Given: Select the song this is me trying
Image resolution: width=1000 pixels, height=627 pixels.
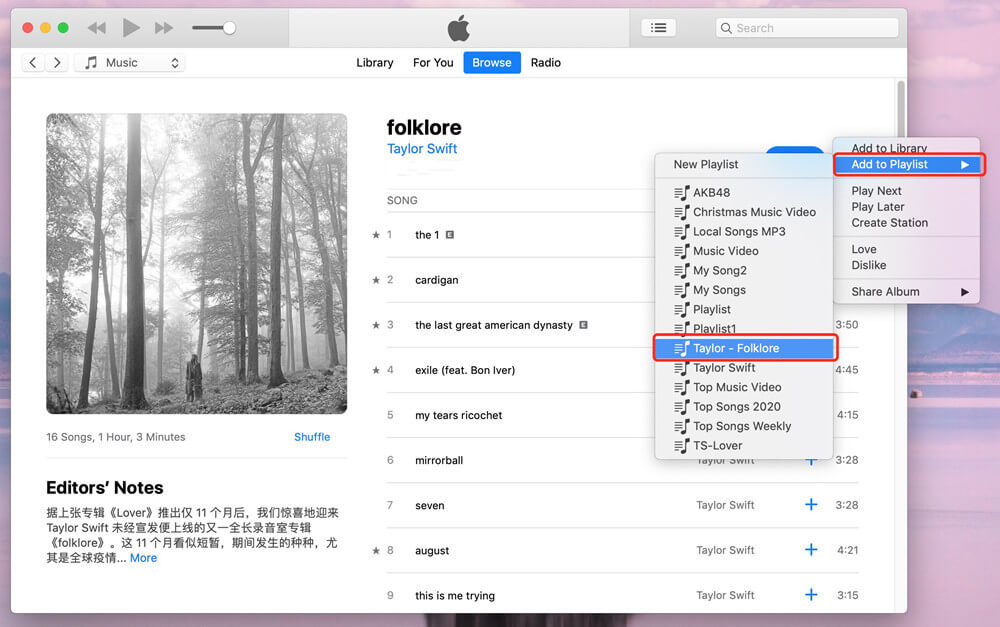Looking at the screenshot, I should coord(455,596).
